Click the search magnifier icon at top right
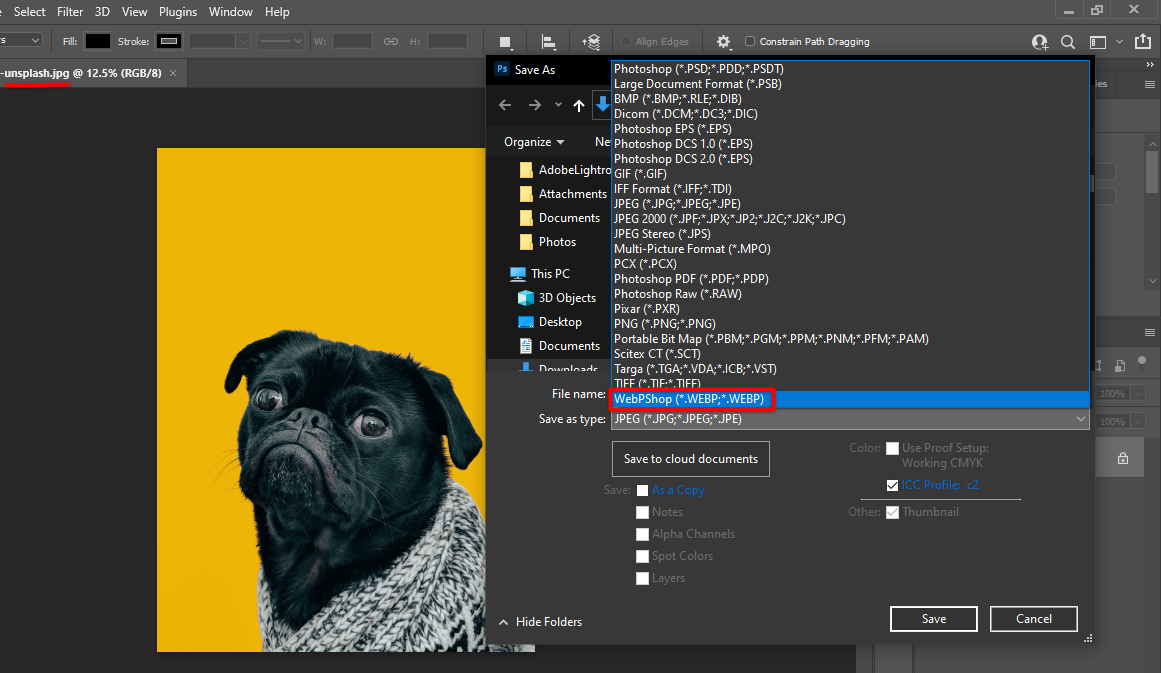Screen dimensions: 1161x673 1067,42
